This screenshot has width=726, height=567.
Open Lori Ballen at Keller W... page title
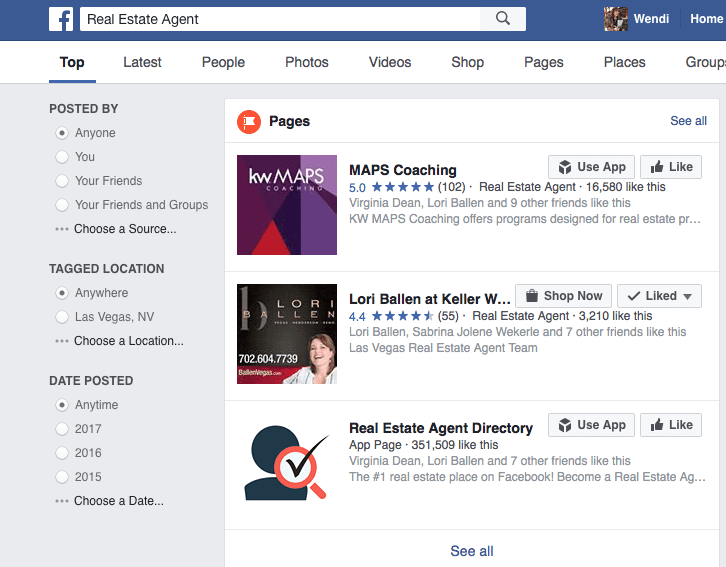tap(430, 299)
